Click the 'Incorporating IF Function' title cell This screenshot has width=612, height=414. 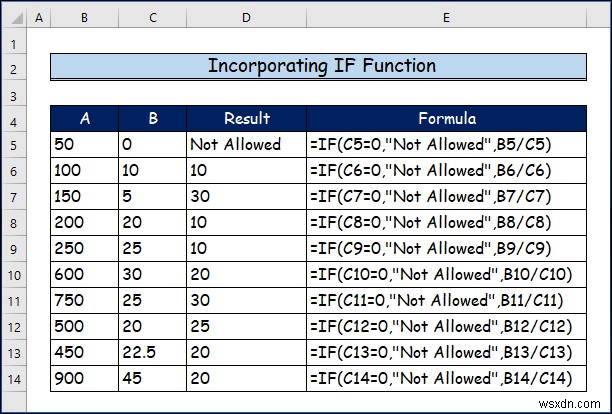[x=321, y=67]
